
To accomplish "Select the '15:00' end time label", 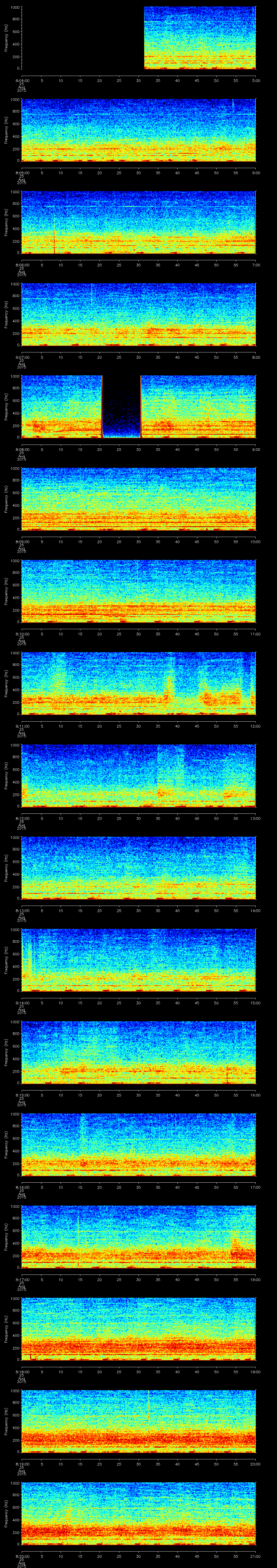I will point(255,1003).
